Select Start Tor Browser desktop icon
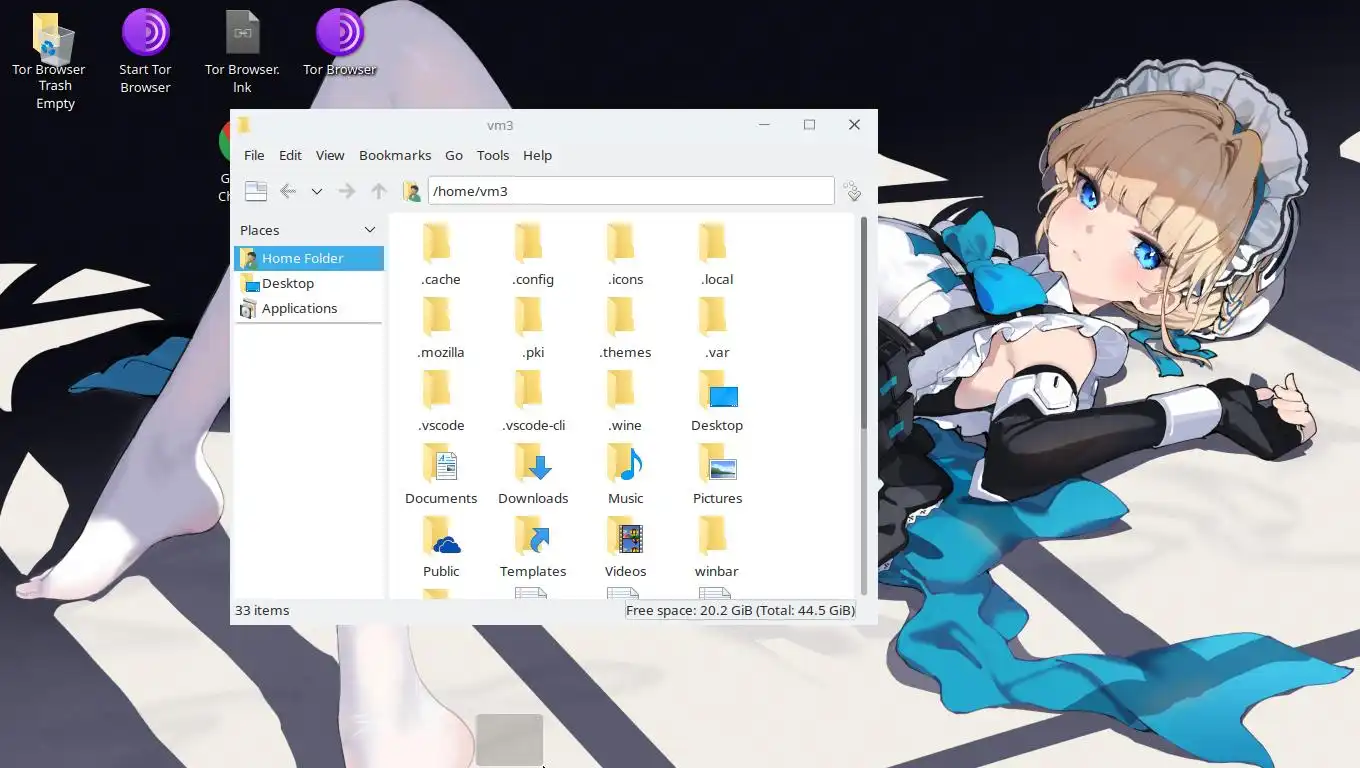 tap(146, 52)
